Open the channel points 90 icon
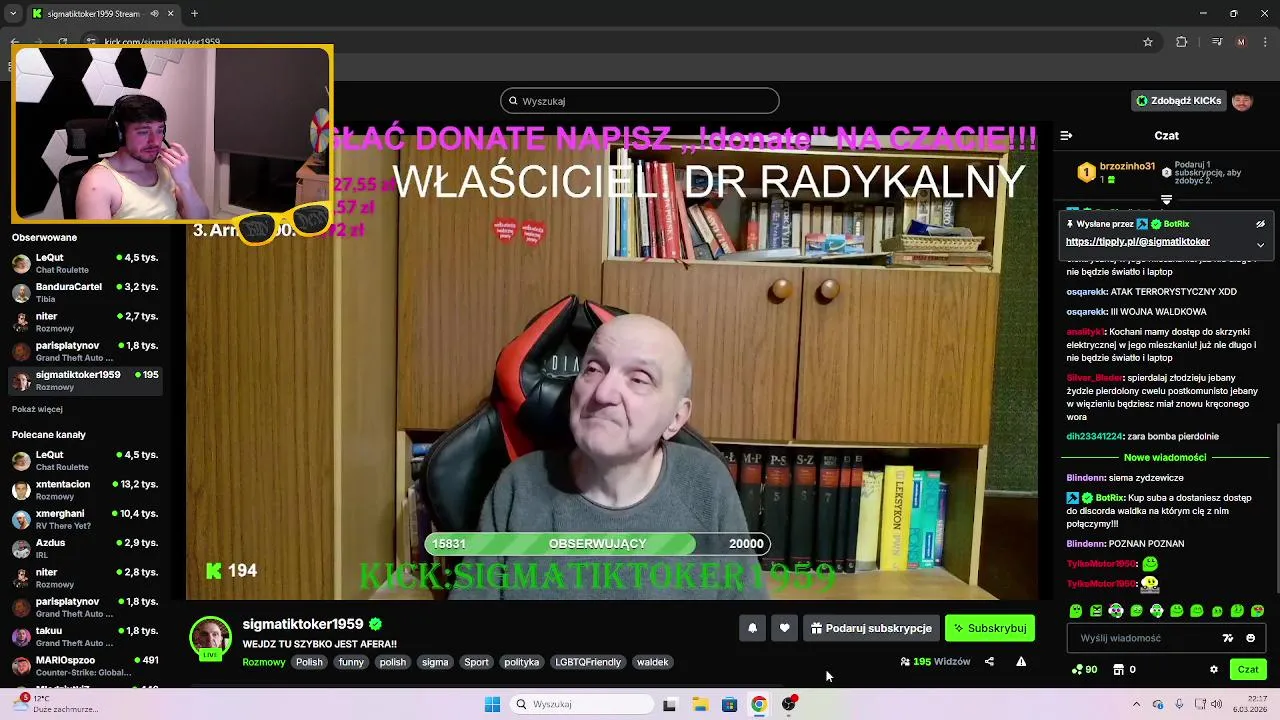Screen dimensions: 1280x720 1084,669
